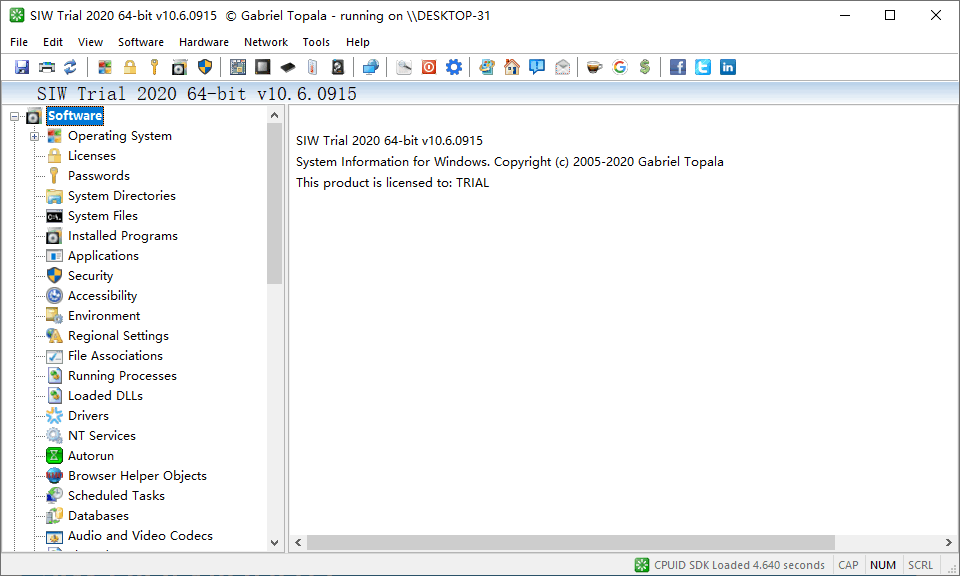Click the blue speech bubble feedback icon
The image size is (960, 576).
[x=537, y=67]
